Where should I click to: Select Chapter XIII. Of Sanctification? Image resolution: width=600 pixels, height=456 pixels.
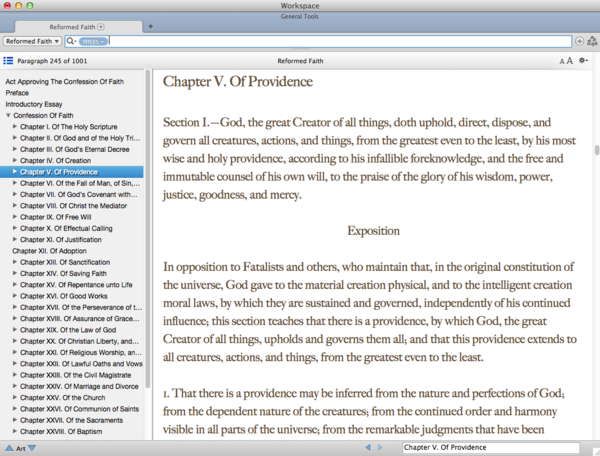(x=65, y=262)
